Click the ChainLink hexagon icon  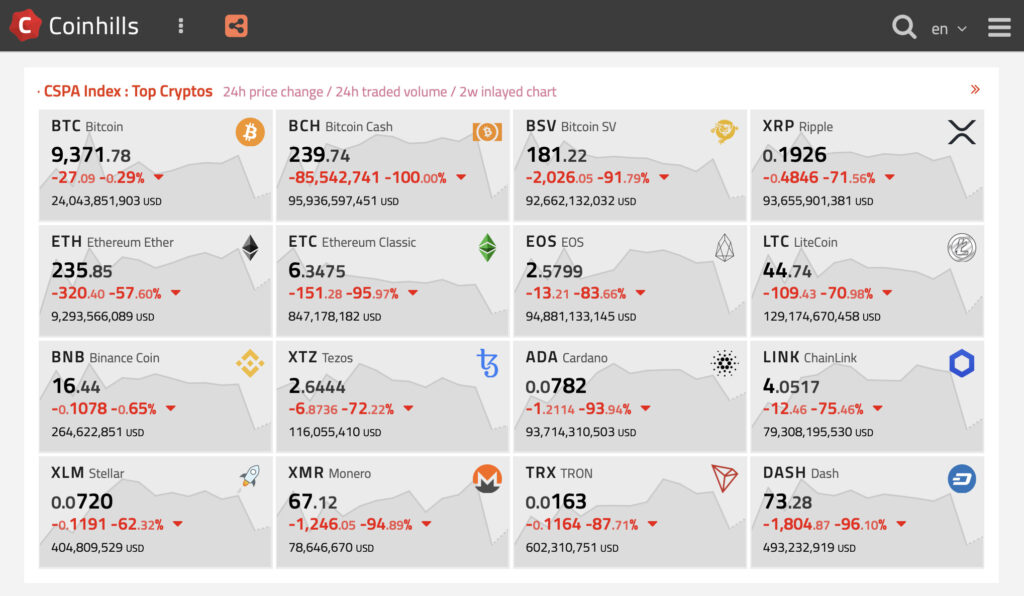click(x=961, y=363)
